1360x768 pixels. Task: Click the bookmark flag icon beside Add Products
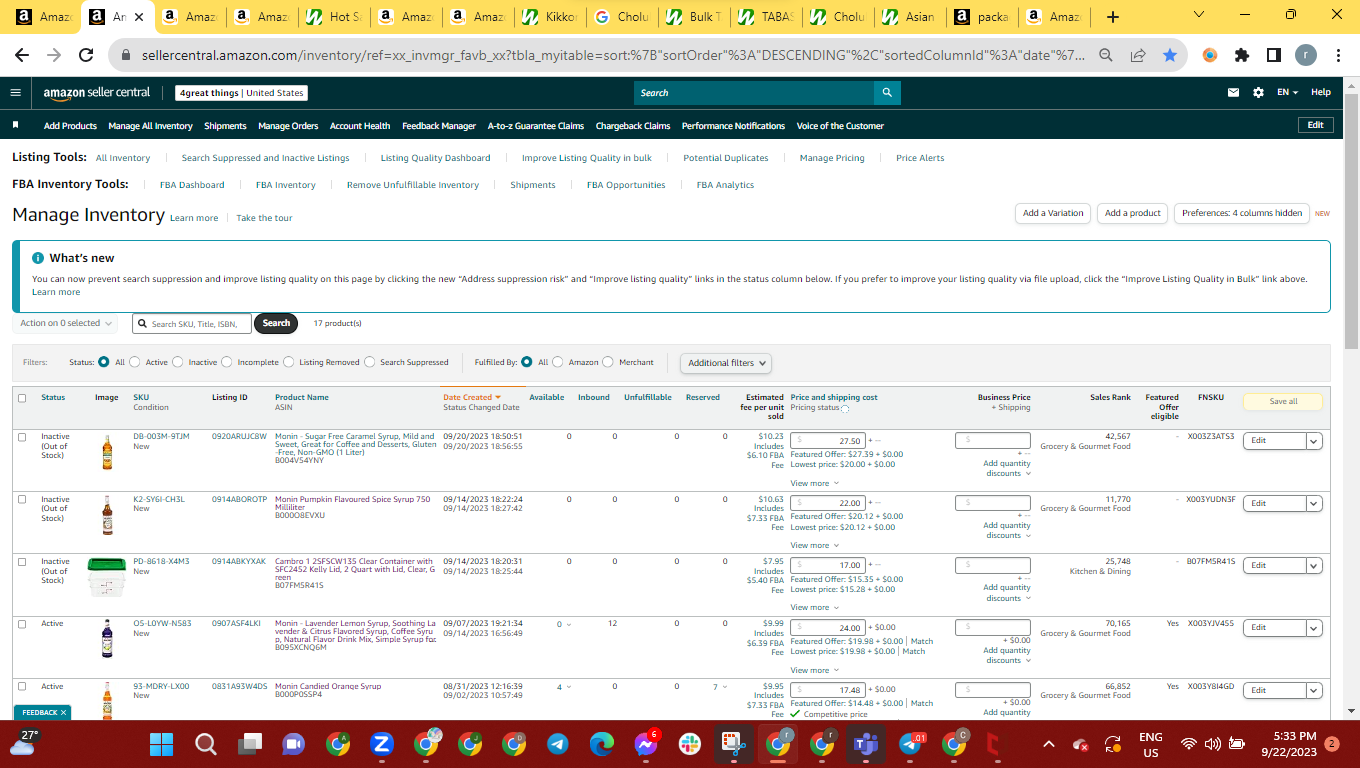click(x=16, y=126)
